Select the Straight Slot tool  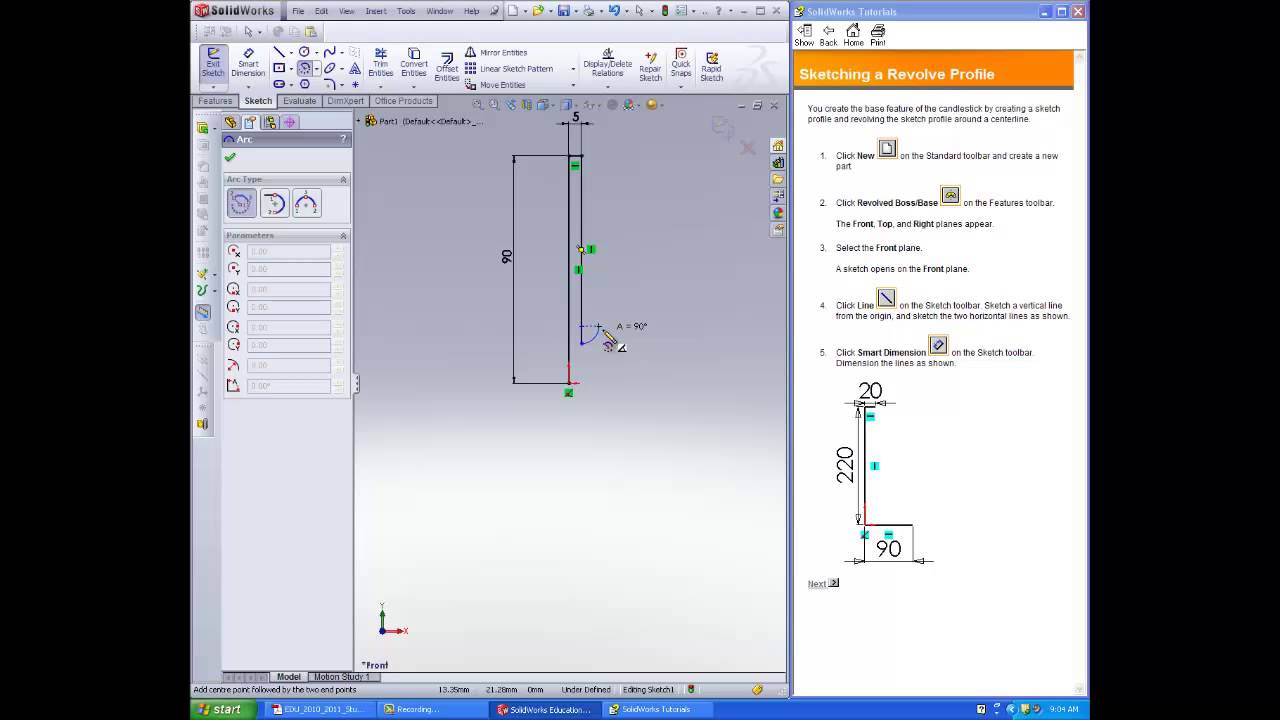point(279,84)
